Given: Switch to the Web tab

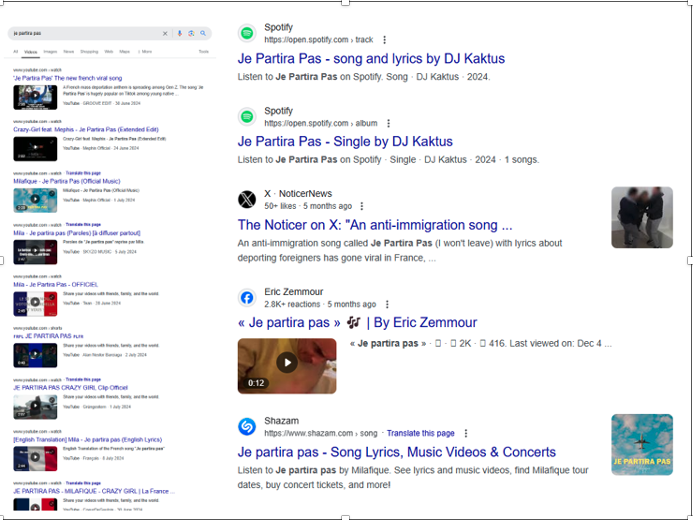Looking at the screenshot, I should pos(109,52).
